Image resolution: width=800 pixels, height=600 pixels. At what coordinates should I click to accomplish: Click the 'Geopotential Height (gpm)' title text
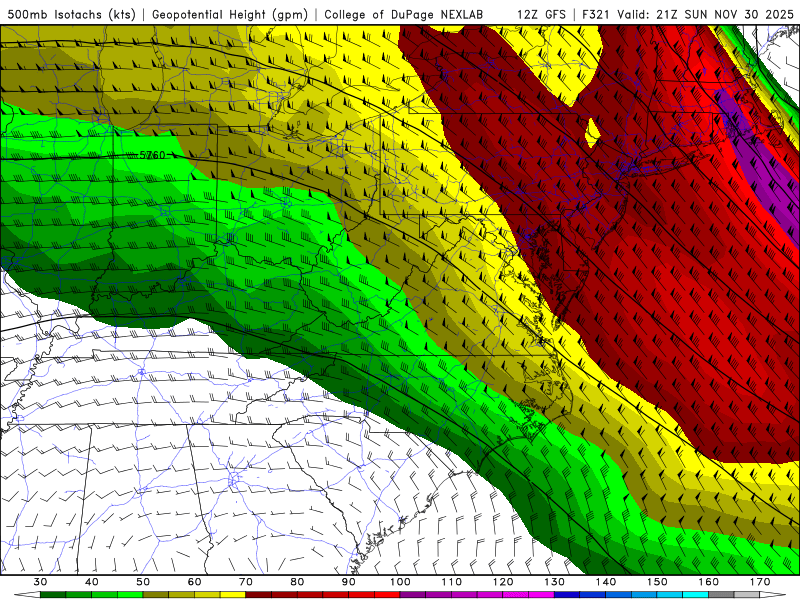(x=230, y=14)
